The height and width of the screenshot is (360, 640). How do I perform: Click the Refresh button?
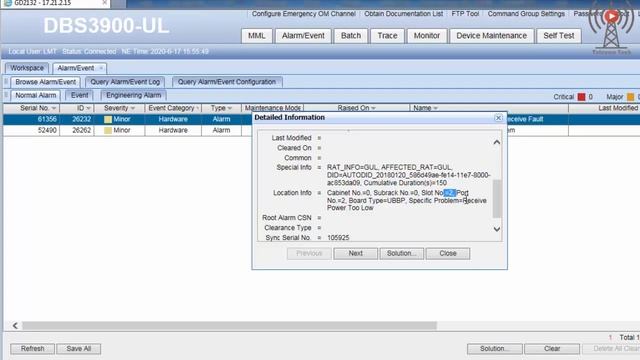tap(32, 349)
